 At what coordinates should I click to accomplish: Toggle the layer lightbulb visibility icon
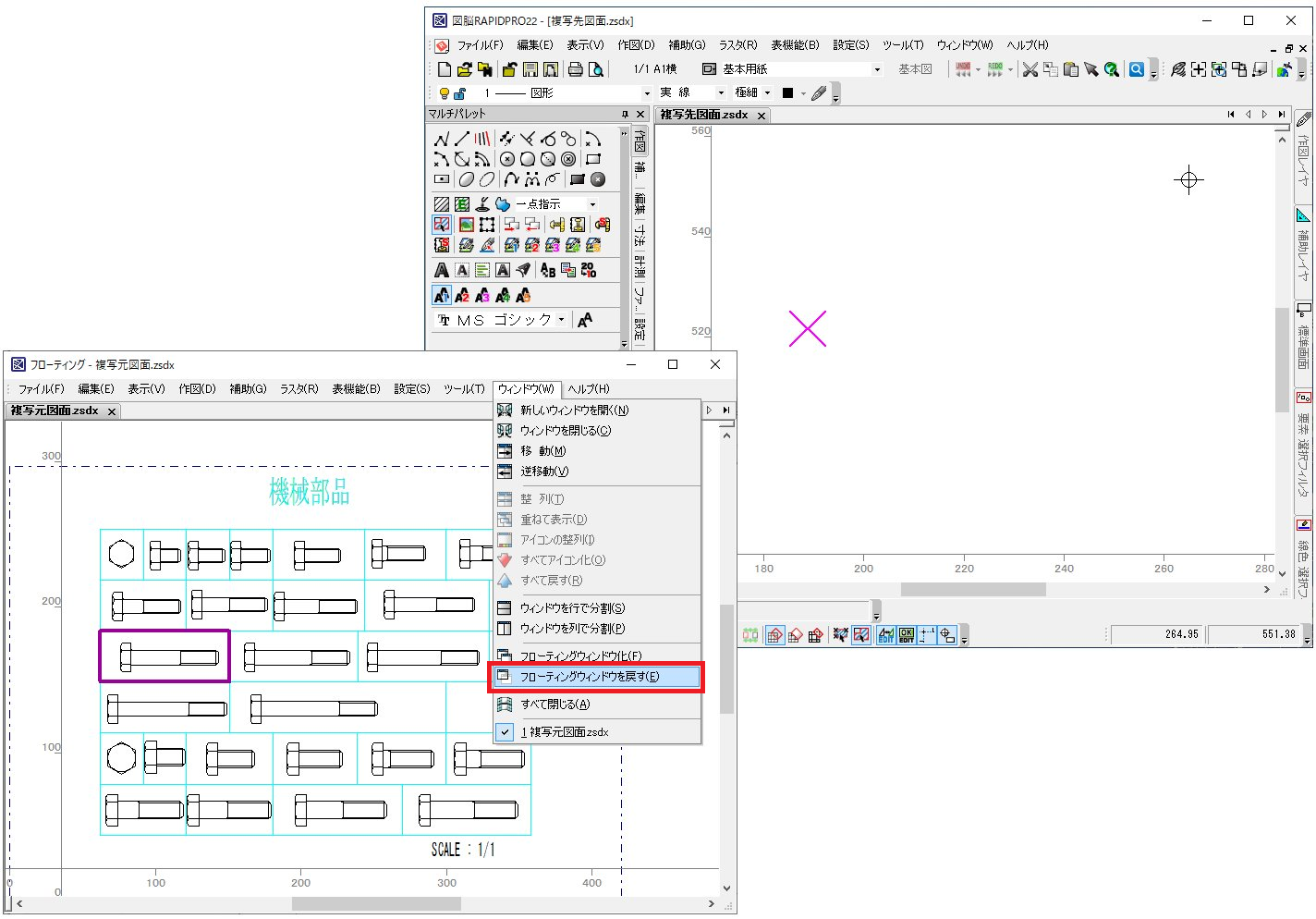[444, 93]
